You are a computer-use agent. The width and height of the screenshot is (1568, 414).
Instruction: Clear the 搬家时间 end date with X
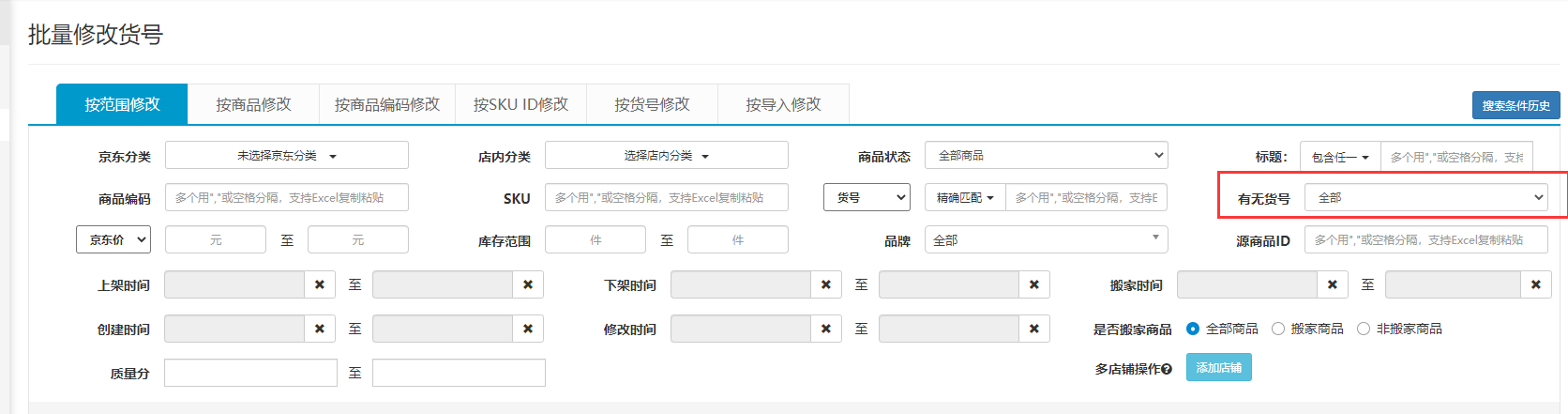1535,284
